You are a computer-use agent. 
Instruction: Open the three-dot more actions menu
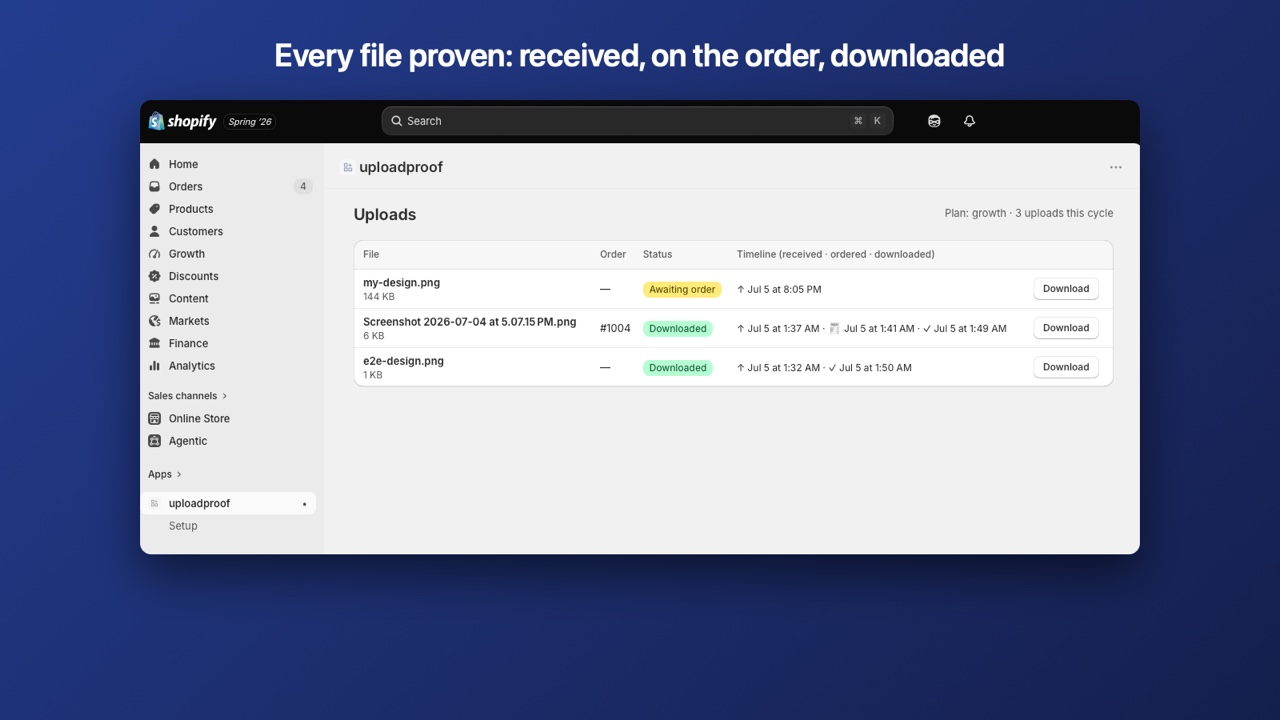1116,167
